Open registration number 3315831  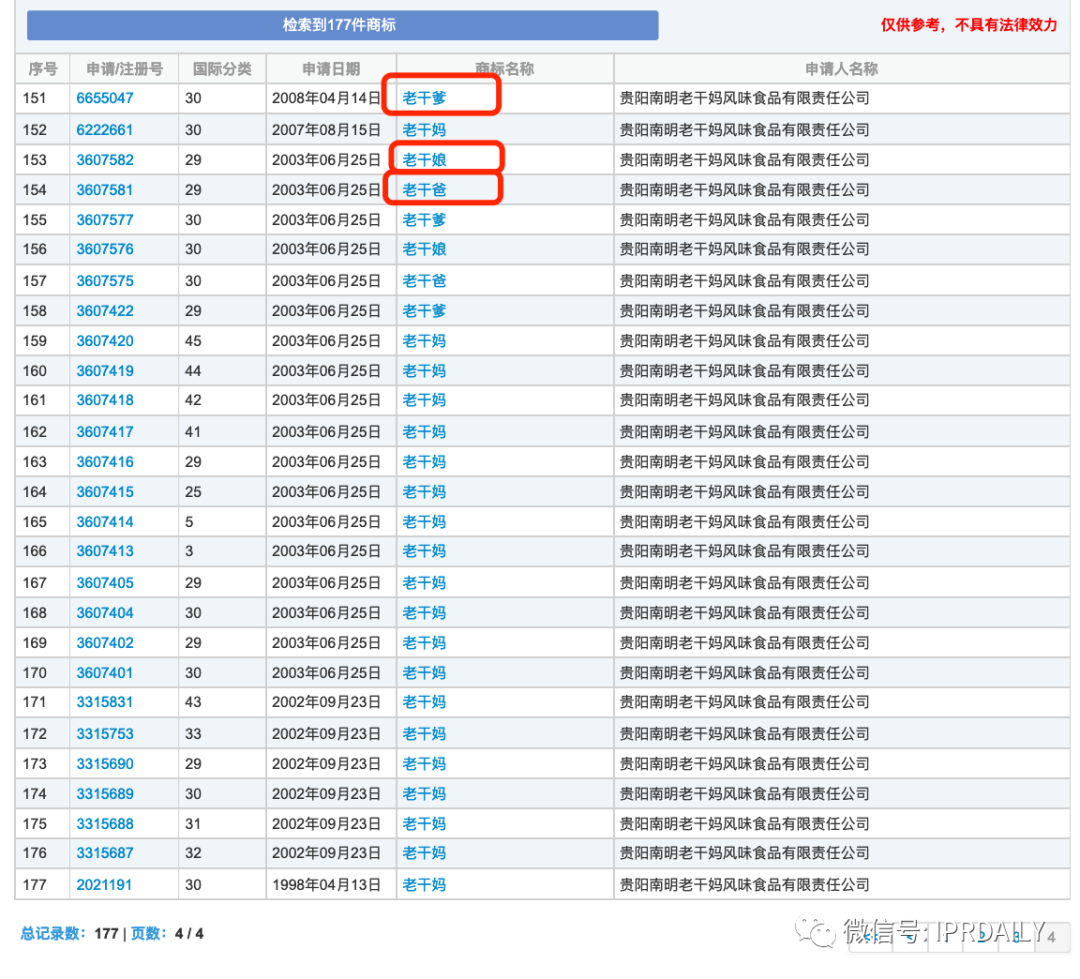(x=105, y=702)
